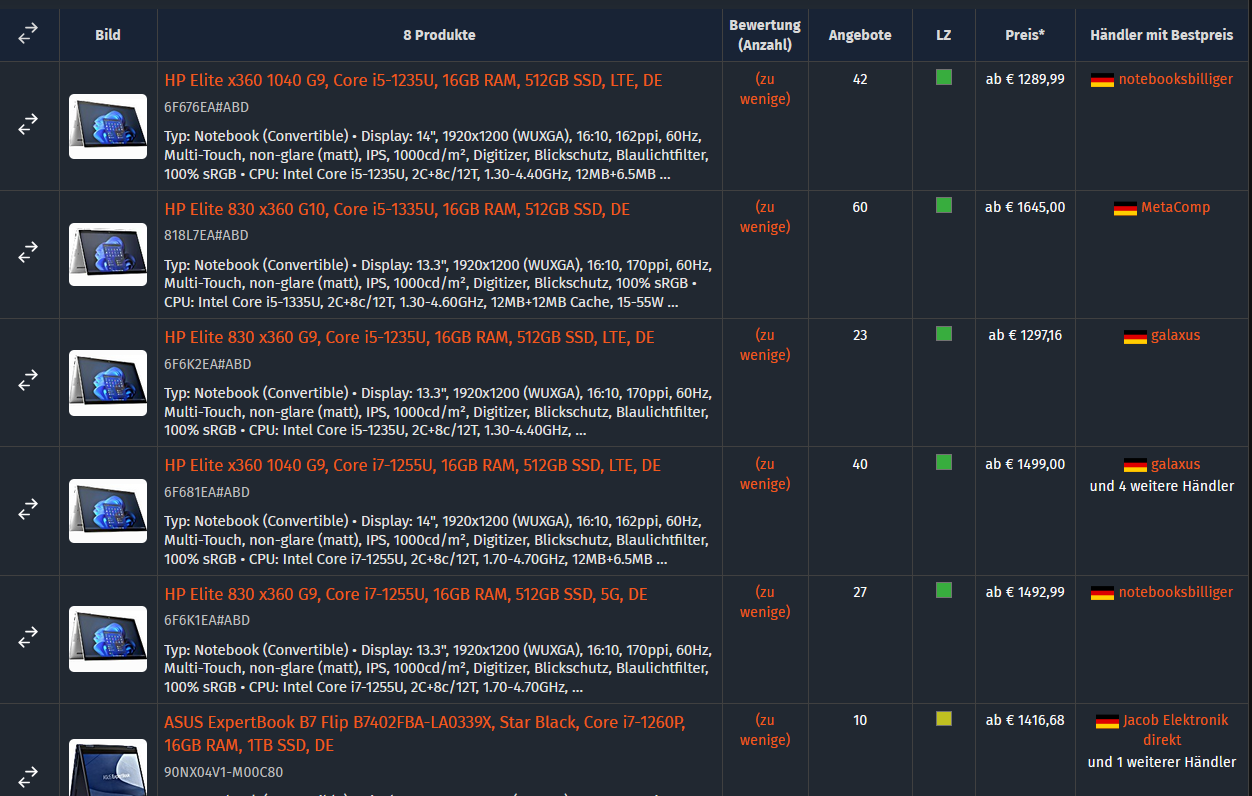Click compare icon for HP Elite 830 x360 G10 row
Viewport: 1252px width, 796px height.
click(28, 253)
